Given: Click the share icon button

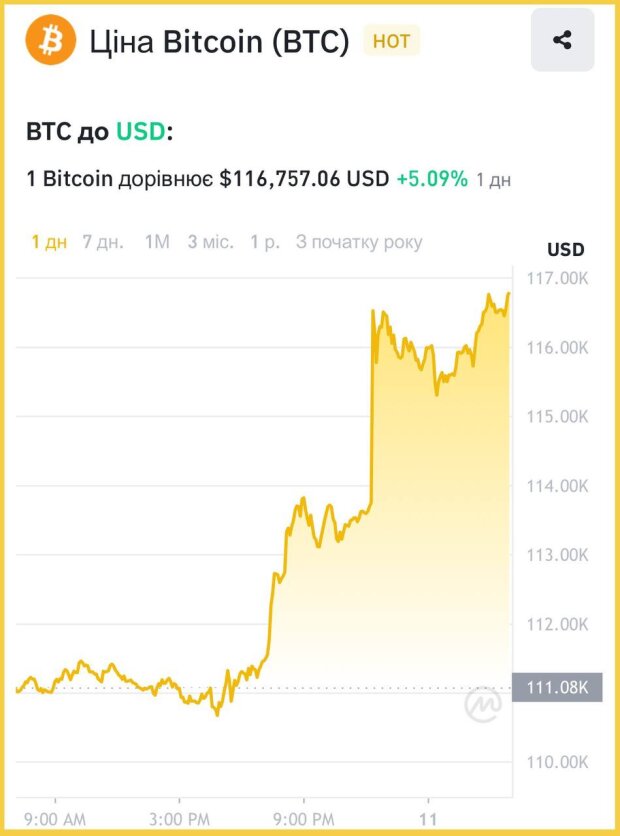Looking at the screenshot, I should [x=562, y=40].
